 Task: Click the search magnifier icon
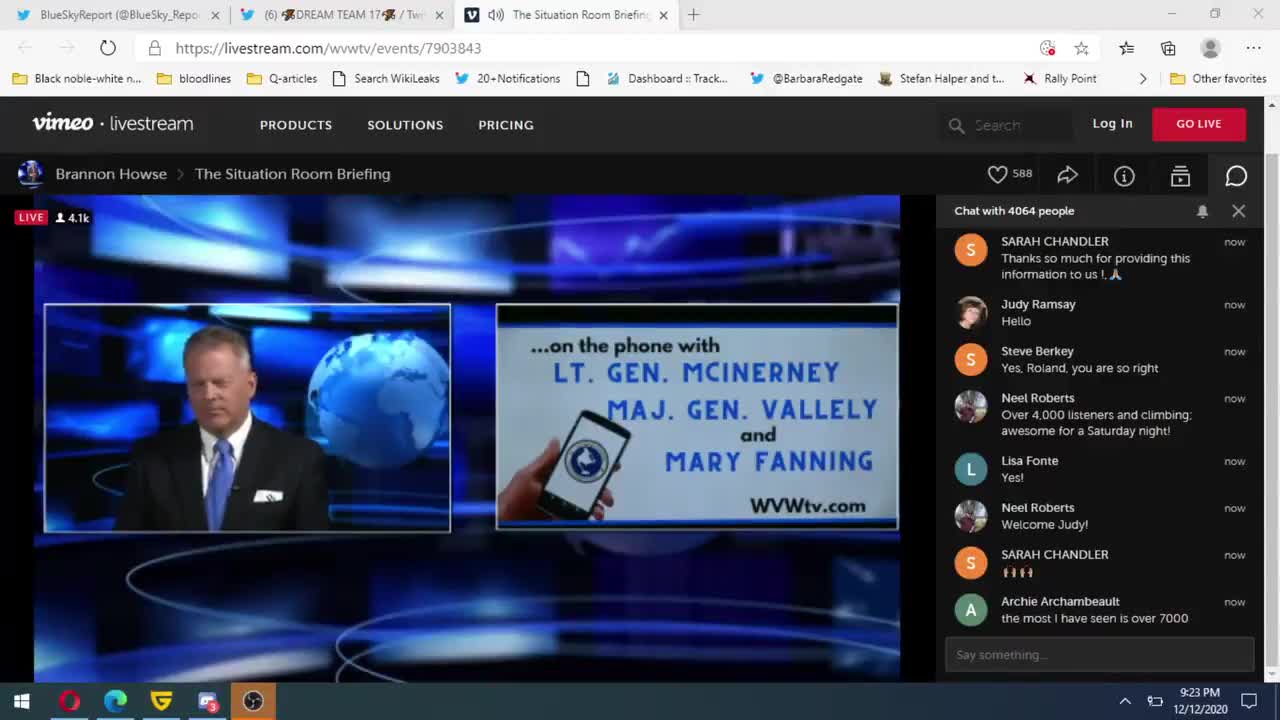[956, 125]
